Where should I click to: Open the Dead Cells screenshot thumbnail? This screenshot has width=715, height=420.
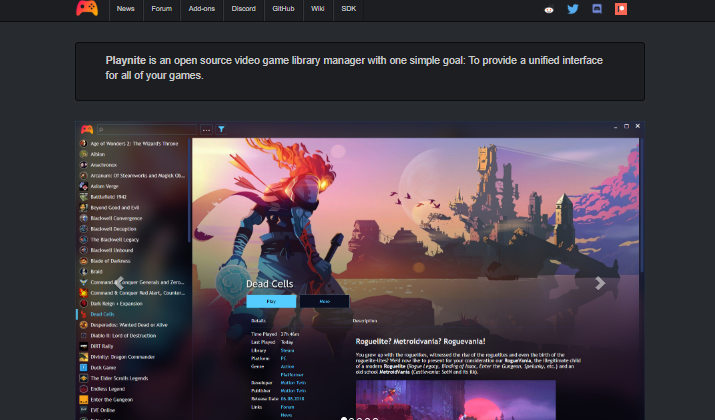(x=456, y=400)
